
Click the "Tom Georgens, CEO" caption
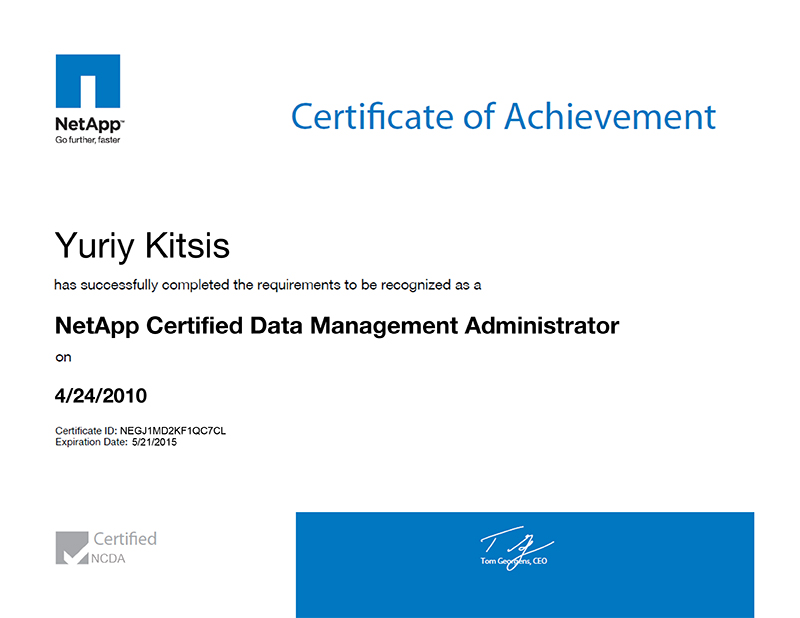tap(514, 561)
